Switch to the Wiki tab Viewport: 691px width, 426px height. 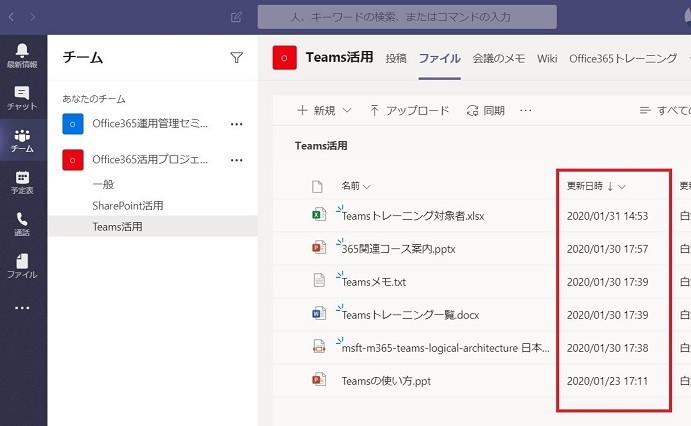(547, 58)
